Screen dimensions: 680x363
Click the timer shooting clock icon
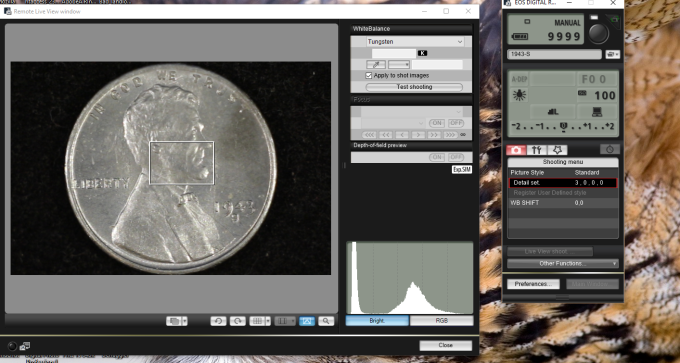(x=610, y=149)
